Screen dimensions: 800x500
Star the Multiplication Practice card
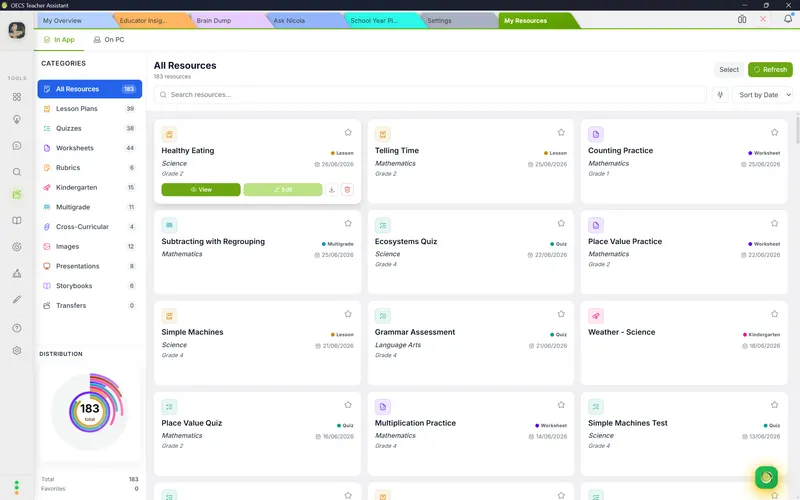point(561,405)
